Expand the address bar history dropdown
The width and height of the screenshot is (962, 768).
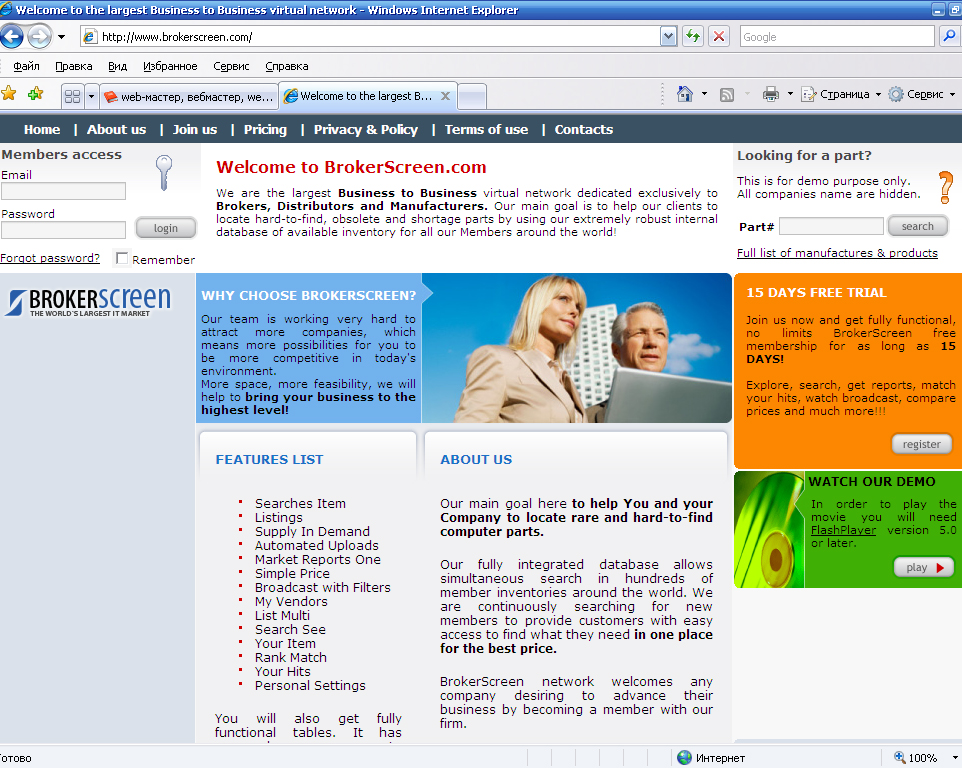[x=668, y=37]
